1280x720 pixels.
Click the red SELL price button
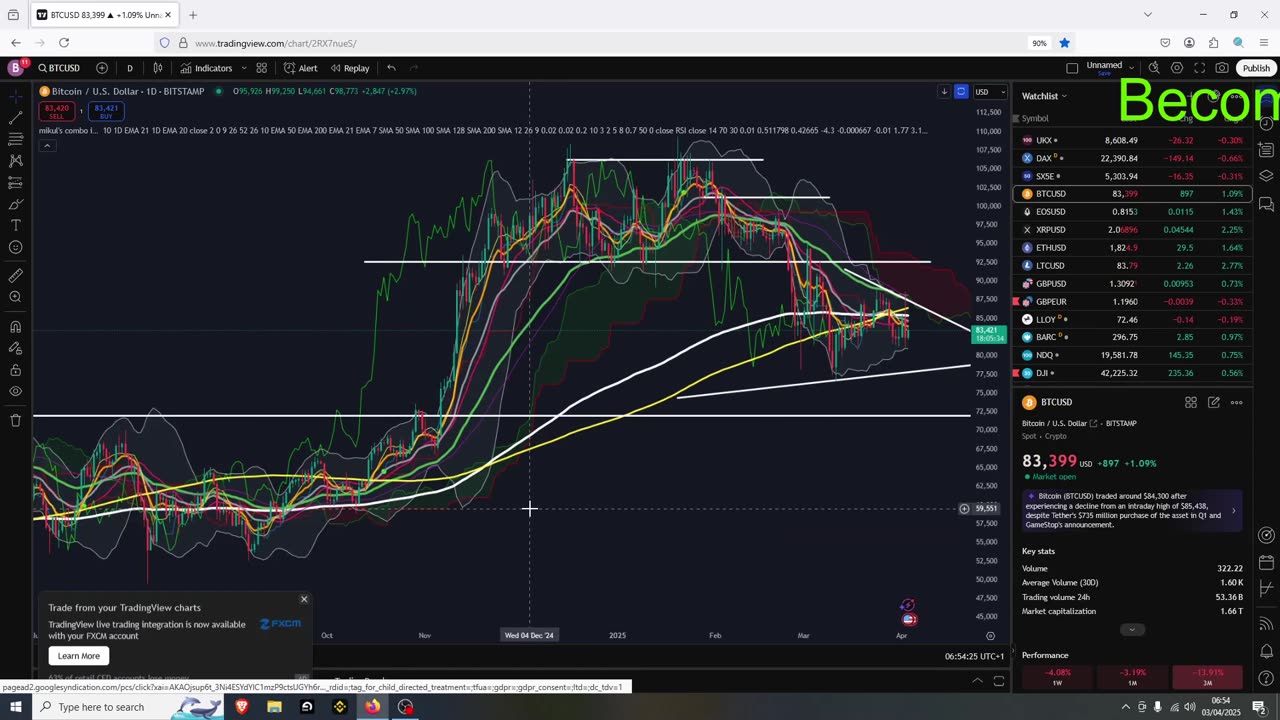(x=57, y=111)
